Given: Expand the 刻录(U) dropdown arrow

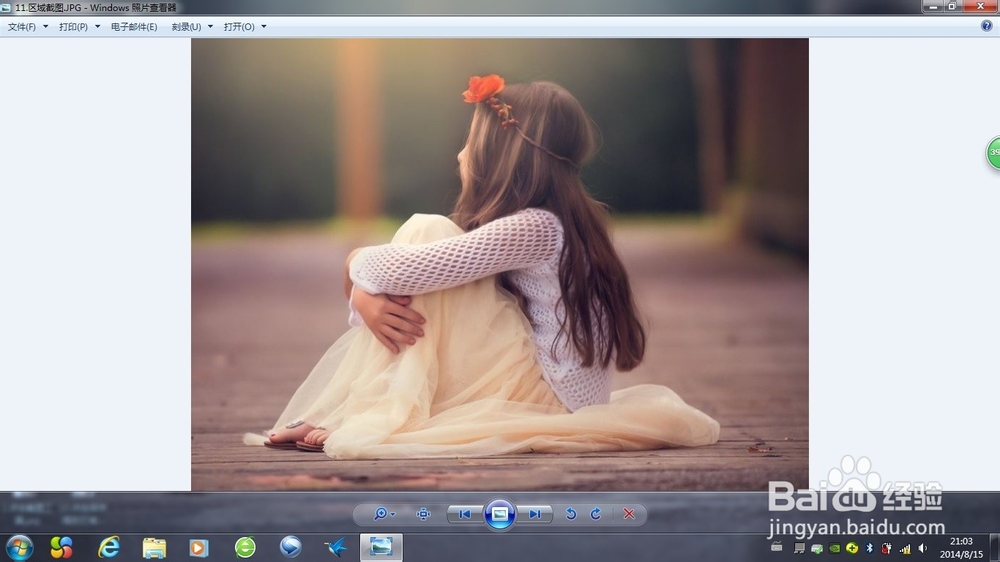Looking at the screenshot, I should point(210,27).
